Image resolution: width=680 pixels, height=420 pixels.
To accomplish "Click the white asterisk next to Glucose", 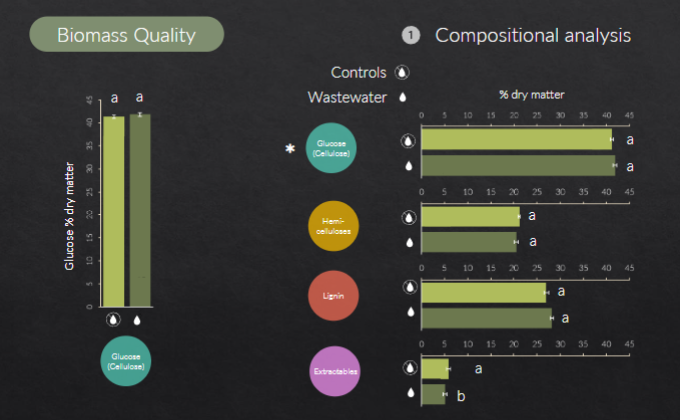I will (290, 148).
